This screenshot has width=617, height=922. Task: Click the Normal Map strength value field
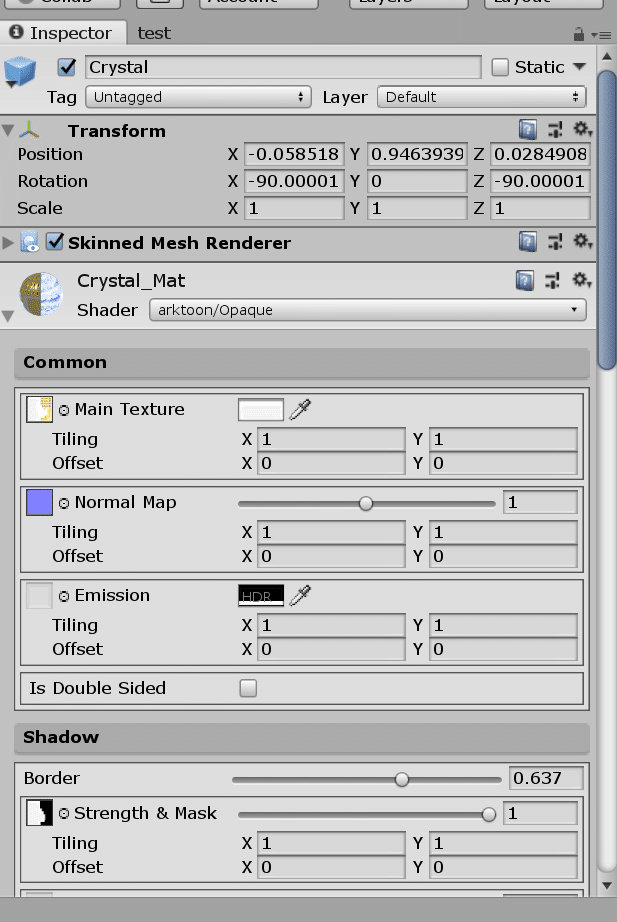[x=540, y=502]
